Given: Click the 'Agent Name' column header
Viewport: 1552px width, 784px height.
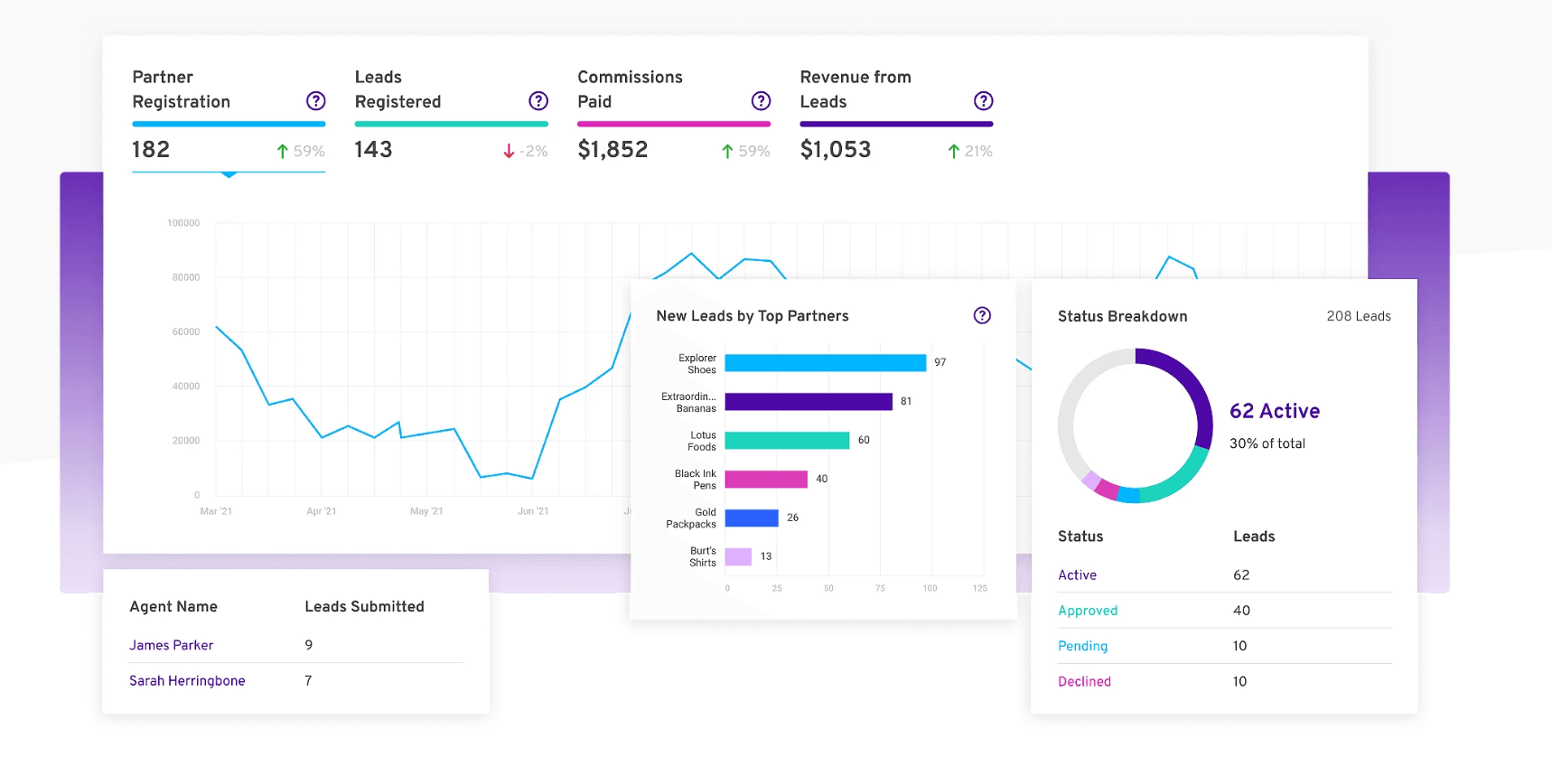Looking at the screenshot, I should [173, 607].
